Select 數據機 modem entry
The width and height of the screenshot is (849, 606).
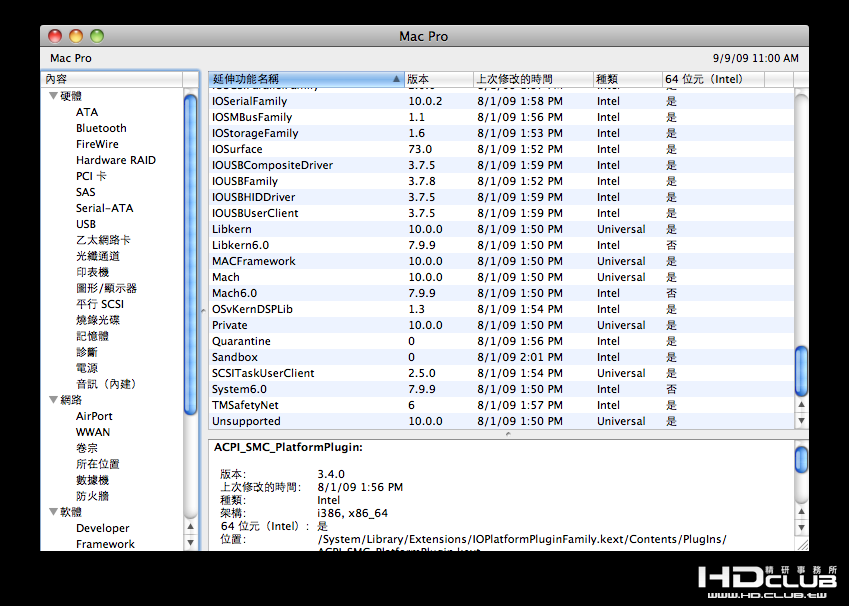click(x=92, y=480)
